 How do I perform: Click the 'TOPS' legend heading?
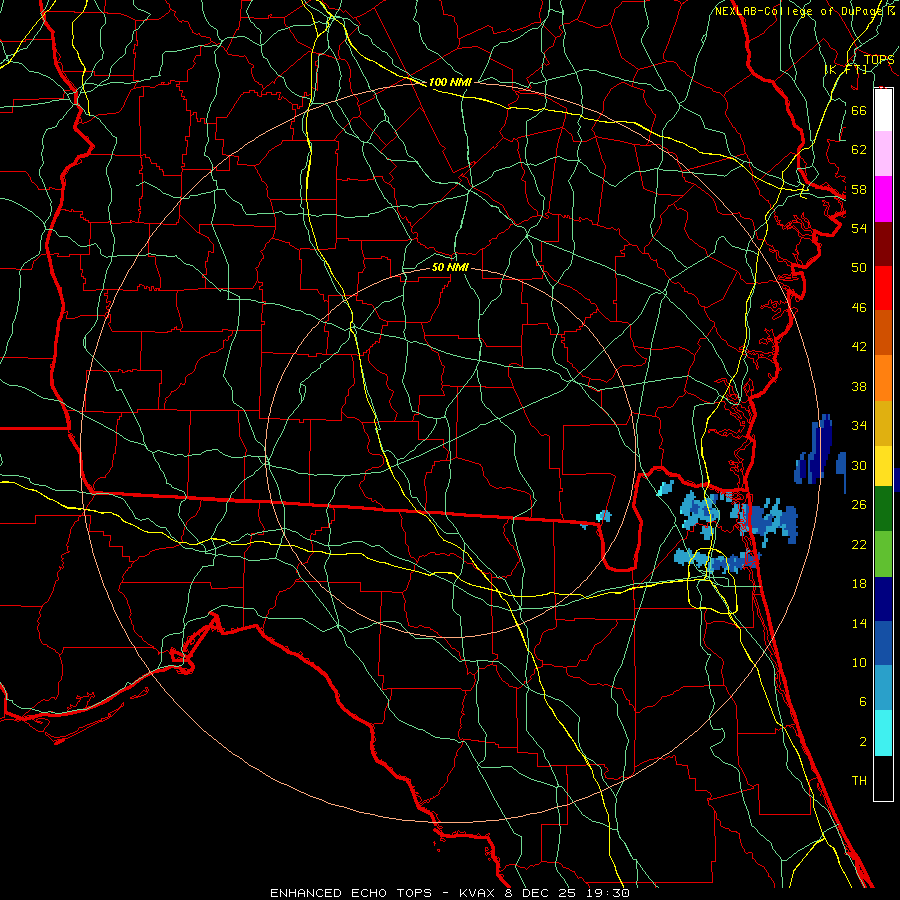[x=879, y=60]
